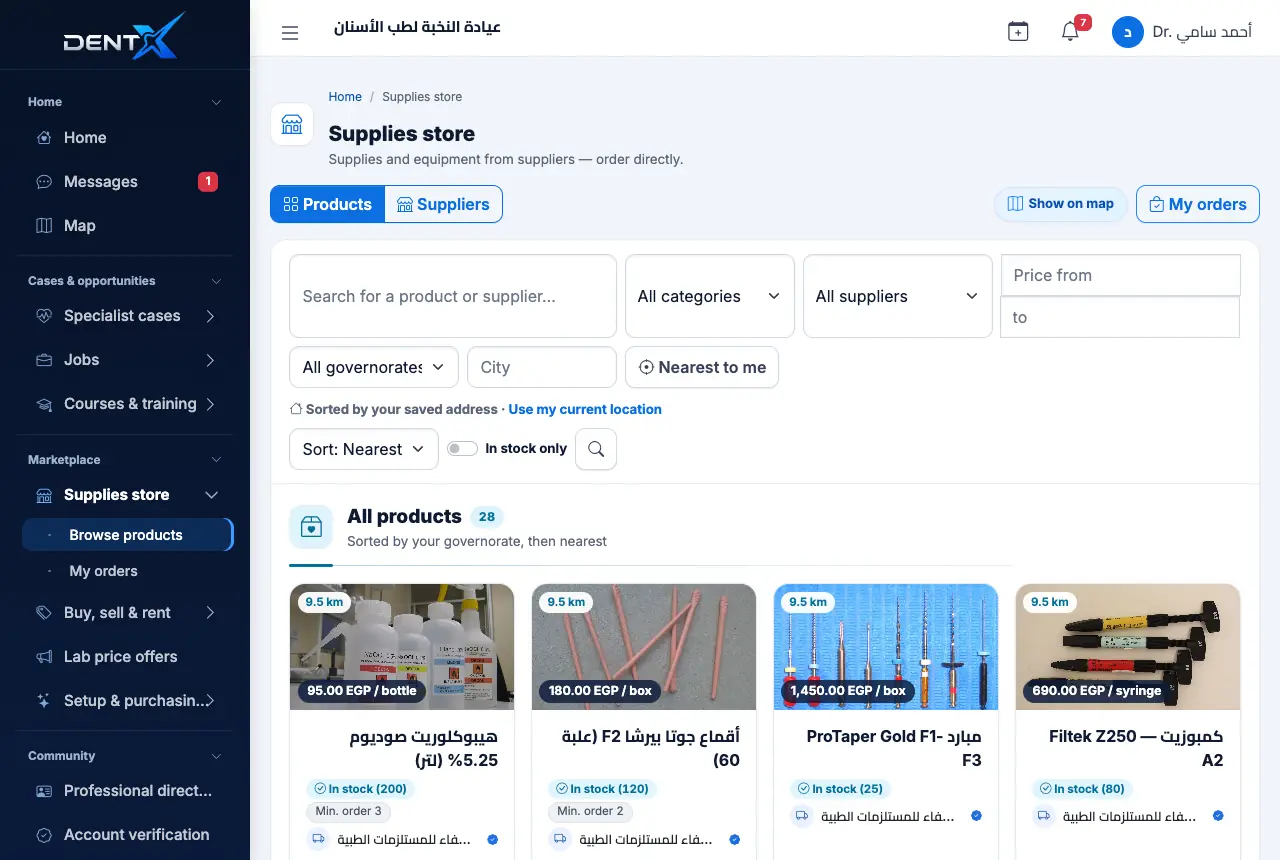Switch to the Suppliers tab
This screenshot has height=860, width=1280.
point(443,204)
